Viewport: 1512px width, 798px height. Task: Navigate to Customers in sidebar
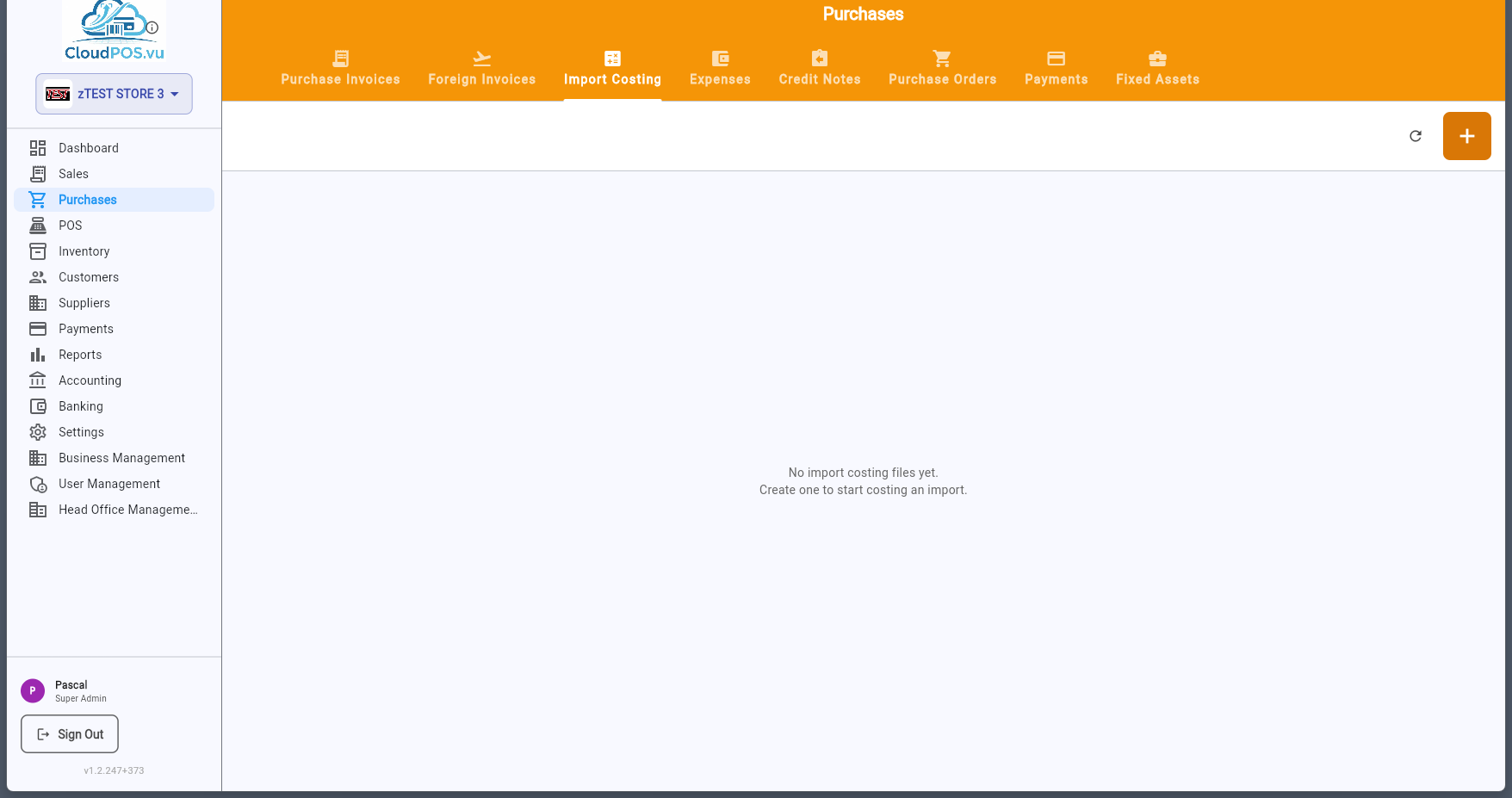coord(114,277)
